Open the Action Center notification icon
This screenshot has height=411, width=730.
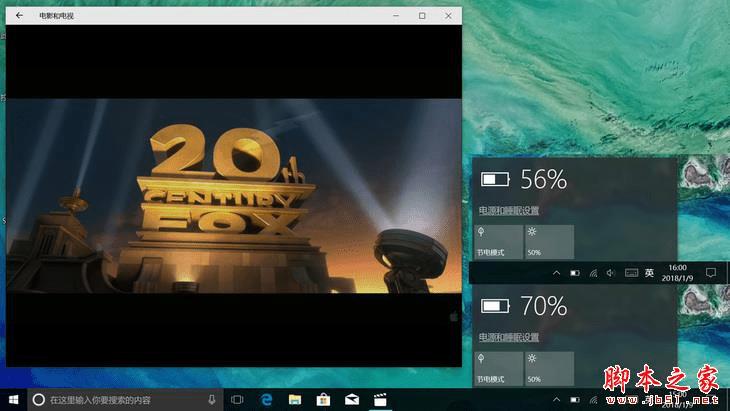point(710,273)
